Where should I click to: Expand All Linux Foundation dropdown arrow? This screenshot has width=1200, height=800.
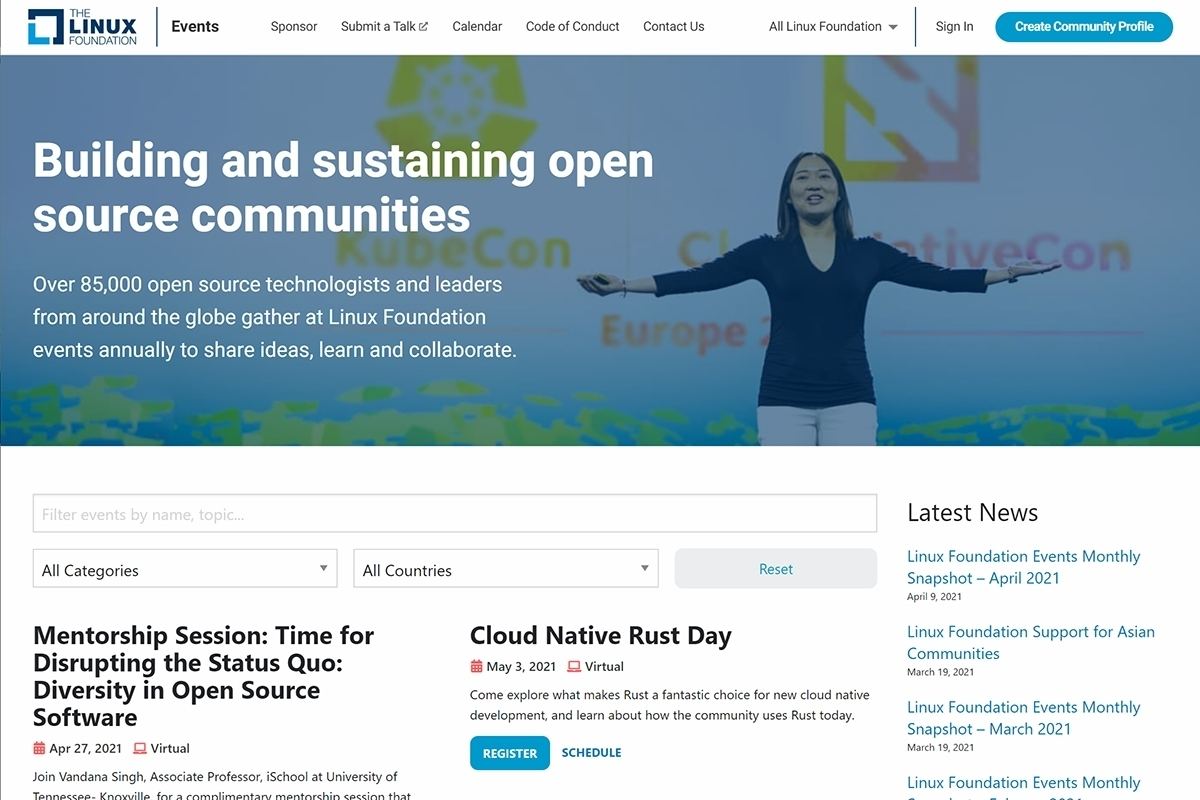(893, 27)
